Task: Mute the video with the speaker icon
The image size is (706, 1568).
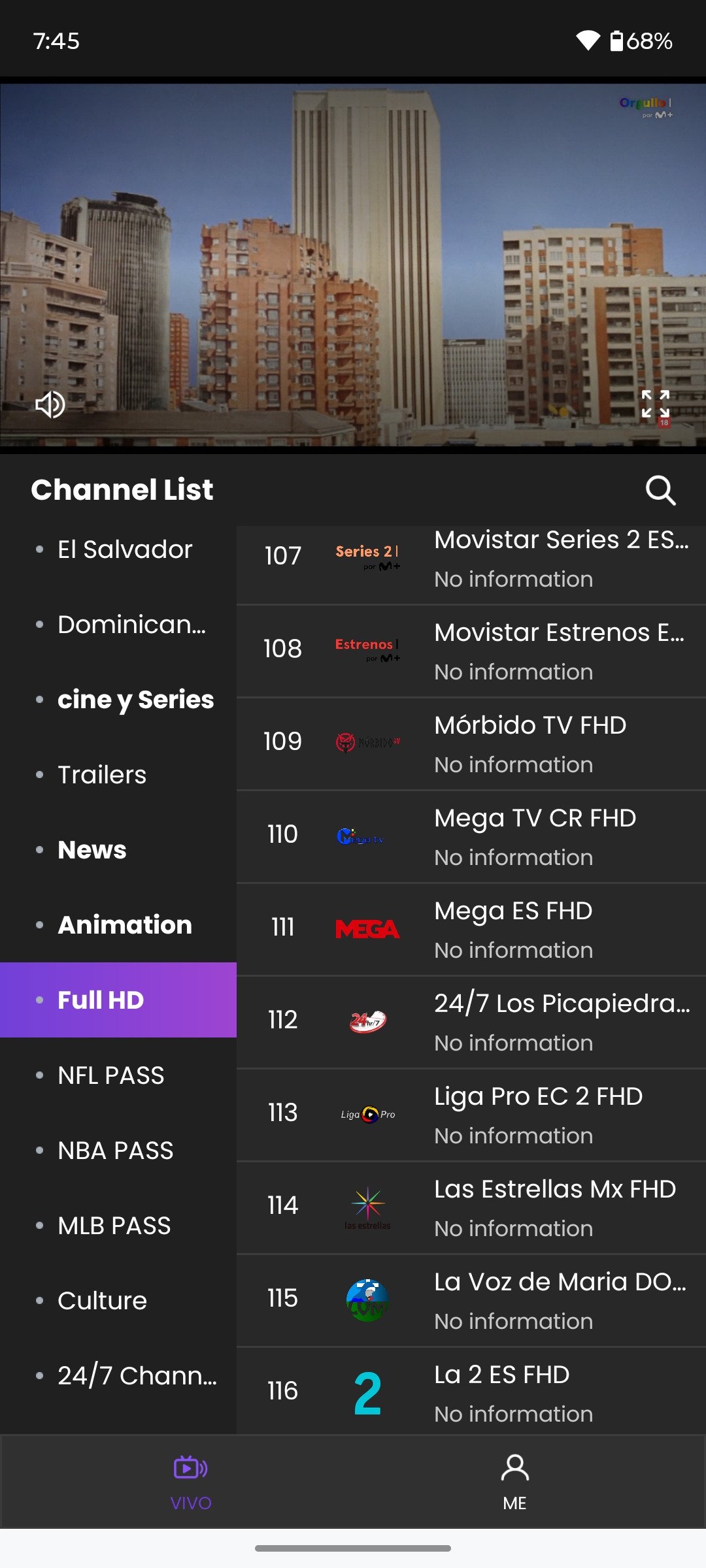Action: tap(50, 404)
